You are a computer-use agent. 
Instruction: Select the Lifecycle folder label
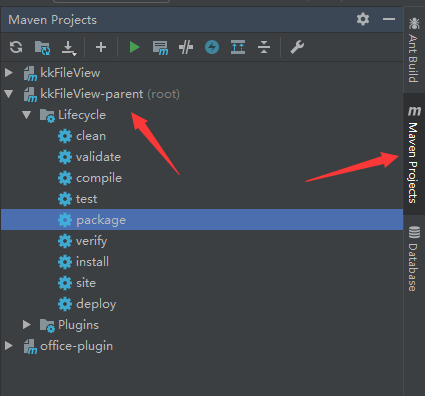82,115
